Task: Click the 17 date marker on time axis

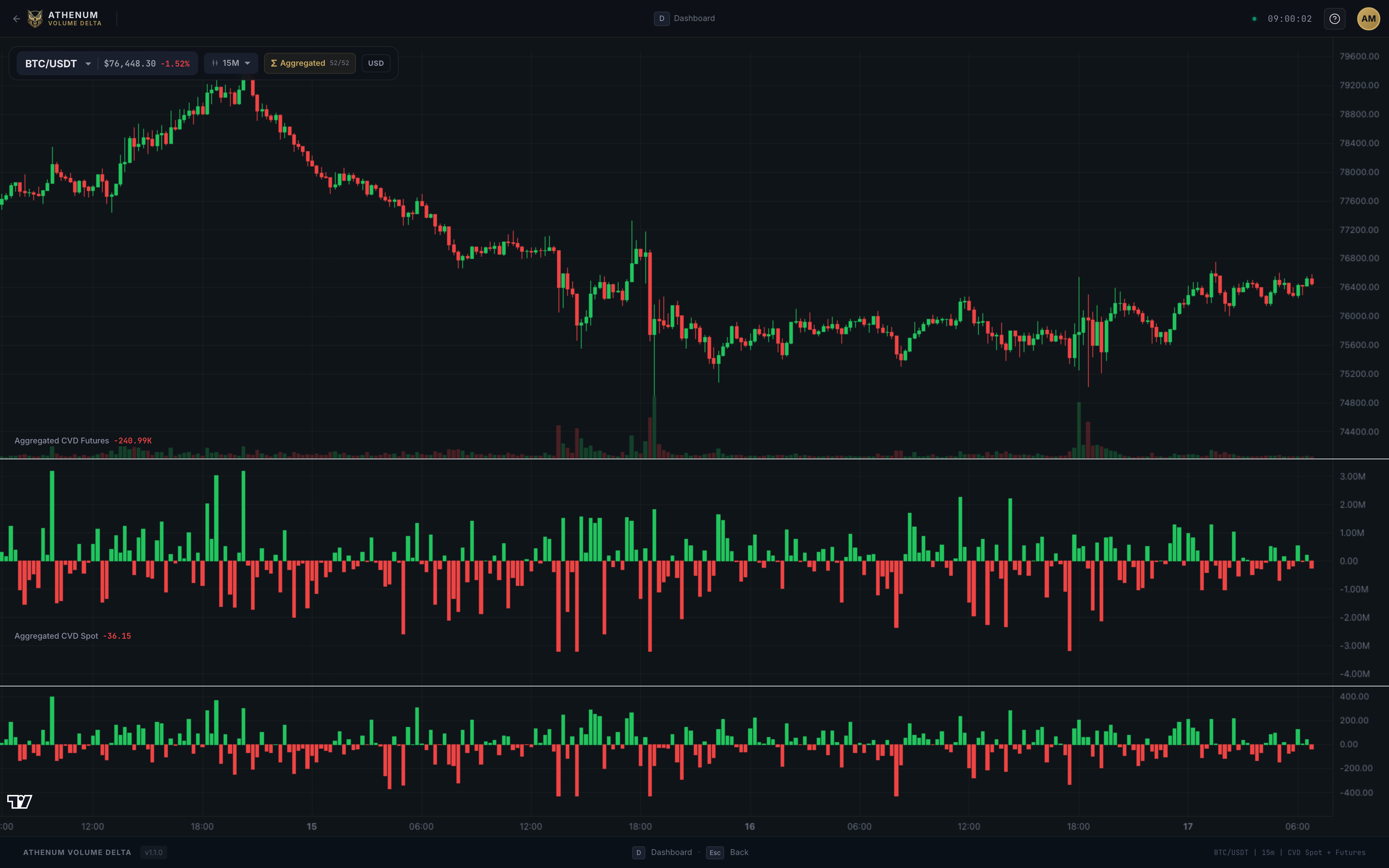Action: tap(1188, 827)
